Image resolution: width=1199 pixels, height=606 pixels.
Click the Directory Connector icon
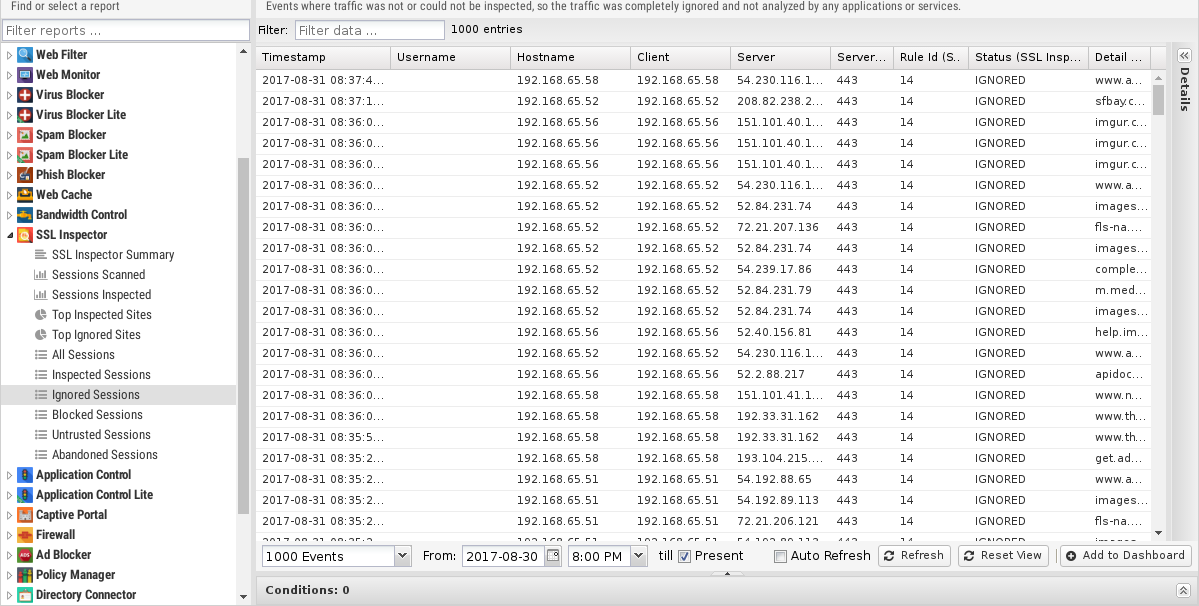[25, 595]
